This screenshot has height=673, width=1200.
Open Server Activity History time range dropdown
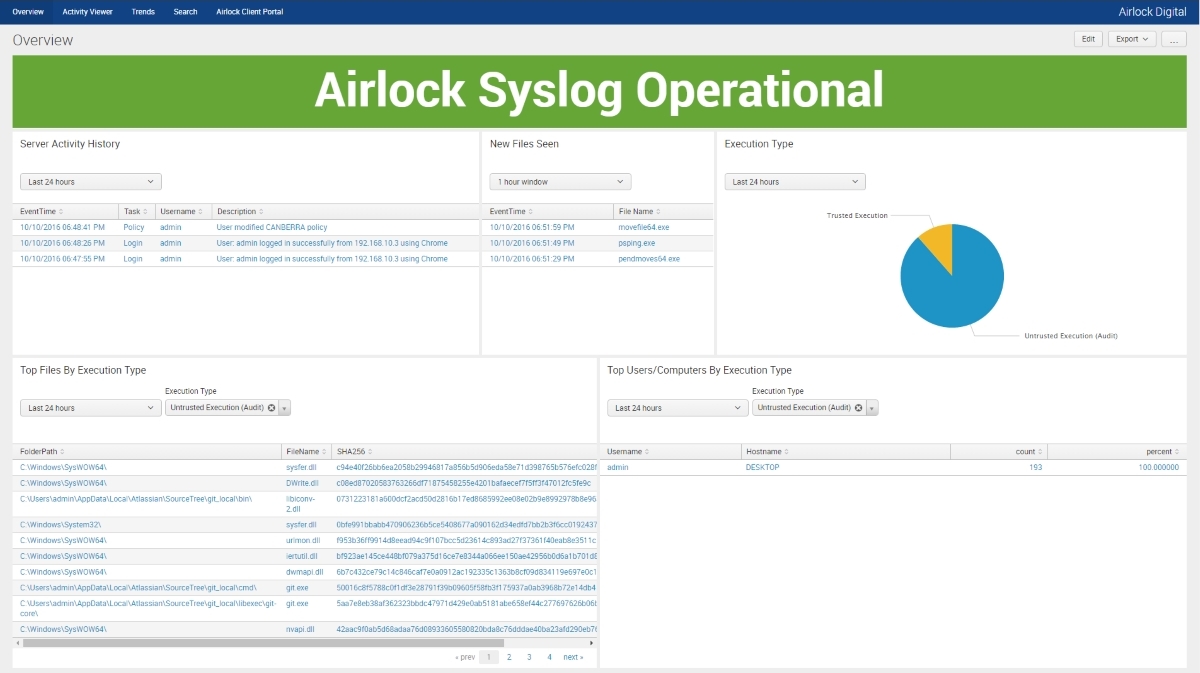tap(91, 182)
